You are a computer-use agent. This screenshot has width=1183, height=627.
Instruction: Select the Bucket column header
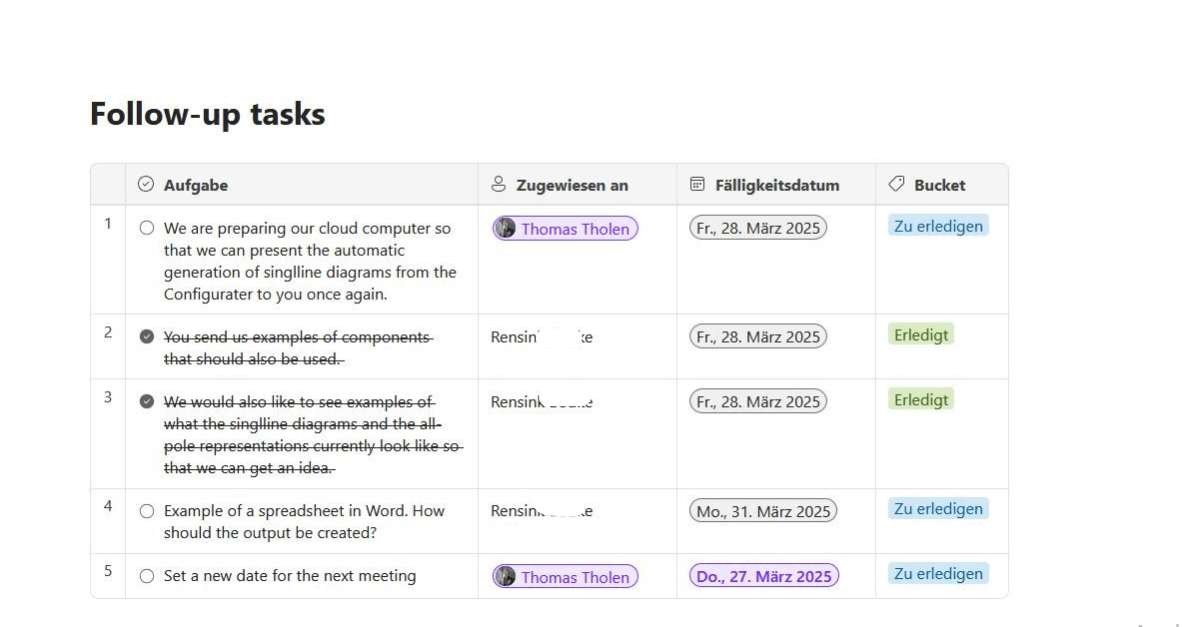(942, 185)
